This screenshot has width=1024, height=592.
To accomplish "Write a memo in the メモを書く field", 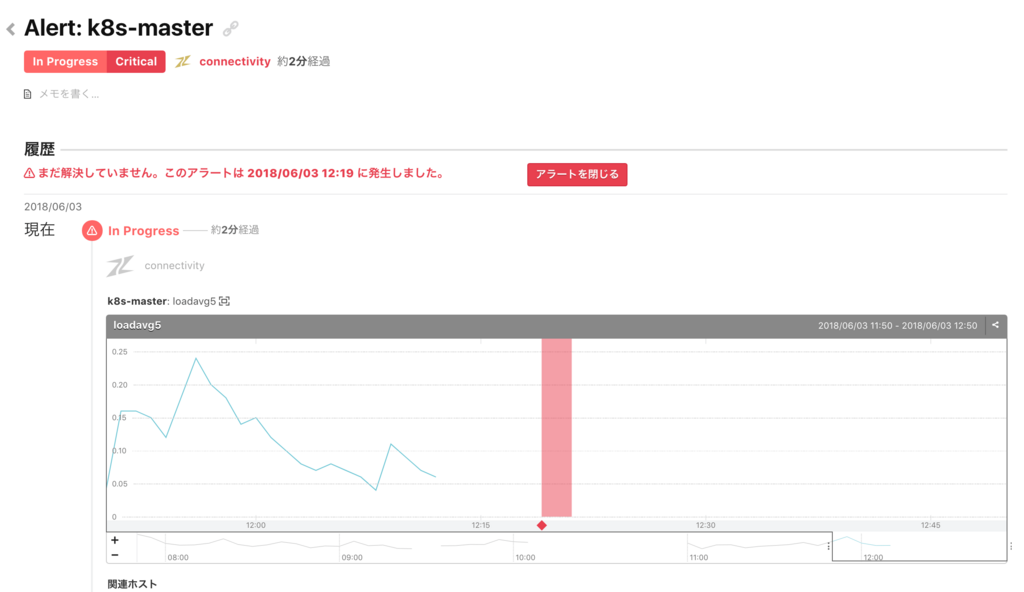I will click(x=69, y=94).
